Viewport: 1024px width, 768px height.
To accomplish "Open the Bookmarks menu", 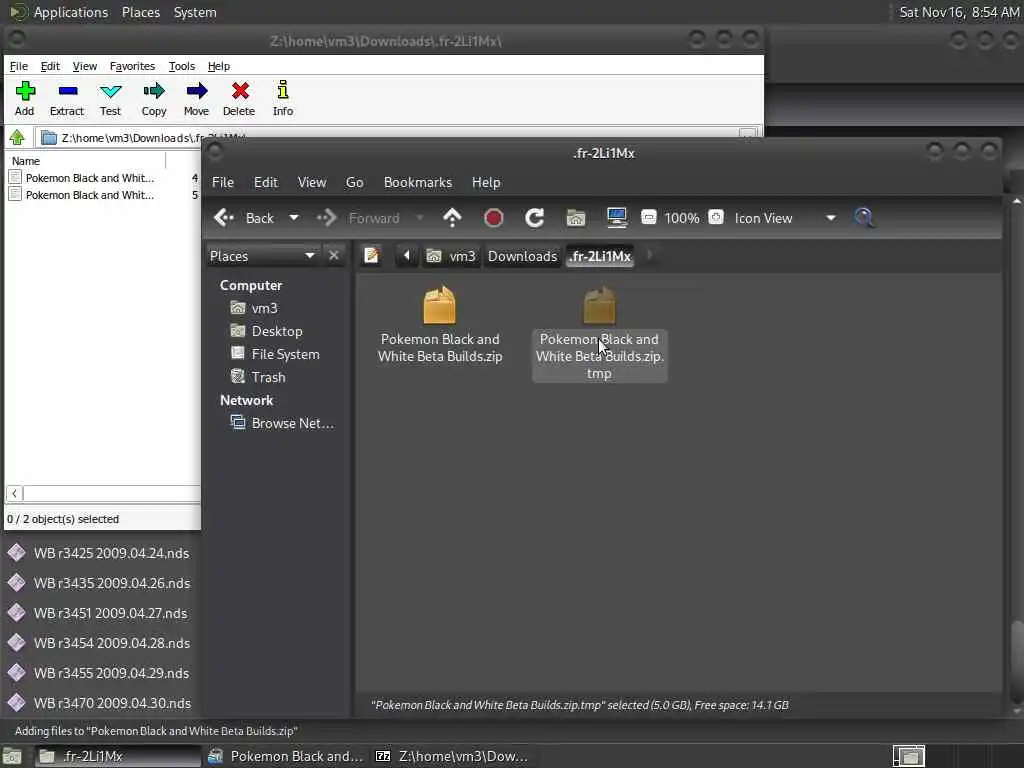I will pos(418,182).
